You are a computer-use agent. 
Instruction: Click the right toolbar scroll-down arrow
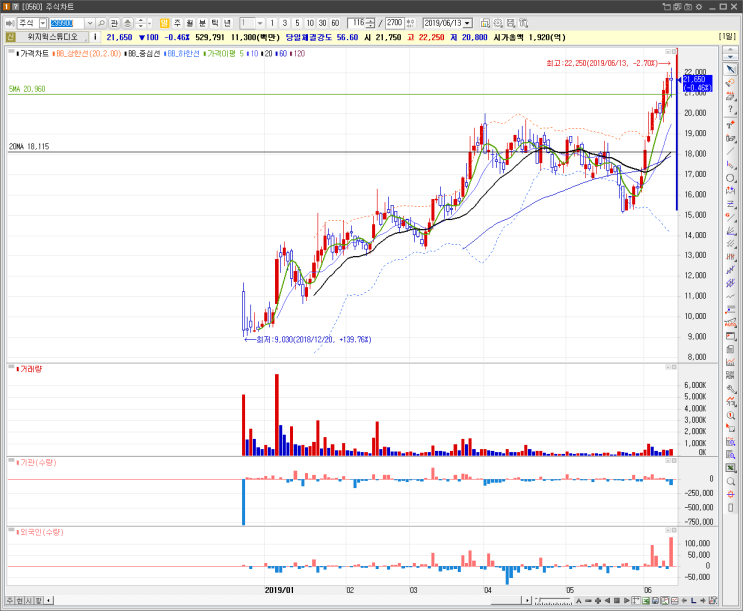[730, 57]
